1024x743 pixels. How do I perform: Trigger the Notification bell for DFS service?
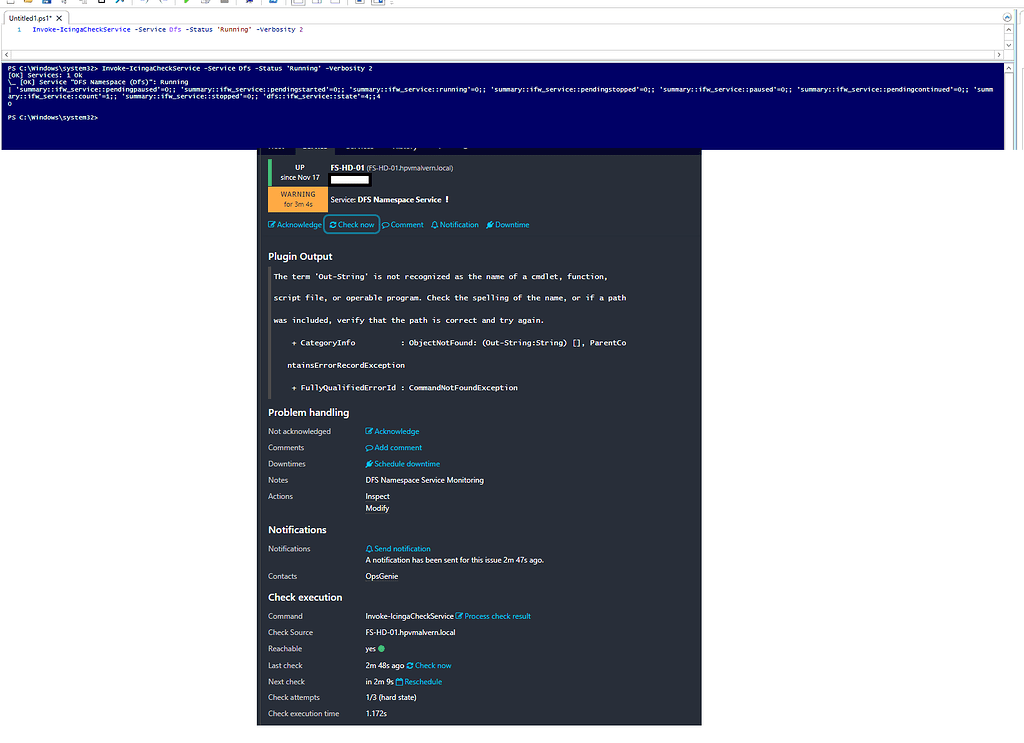click(x=454, y=224)
